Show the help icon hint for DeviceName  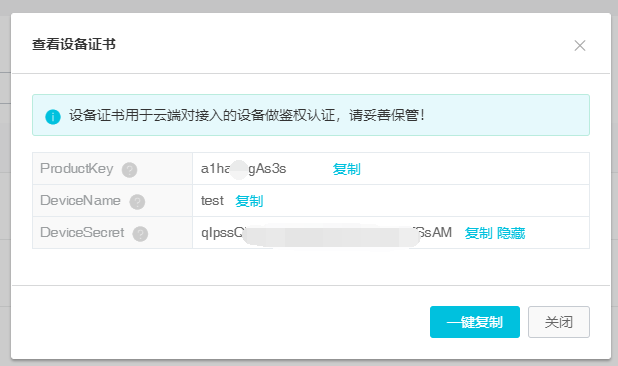(137, 202)
